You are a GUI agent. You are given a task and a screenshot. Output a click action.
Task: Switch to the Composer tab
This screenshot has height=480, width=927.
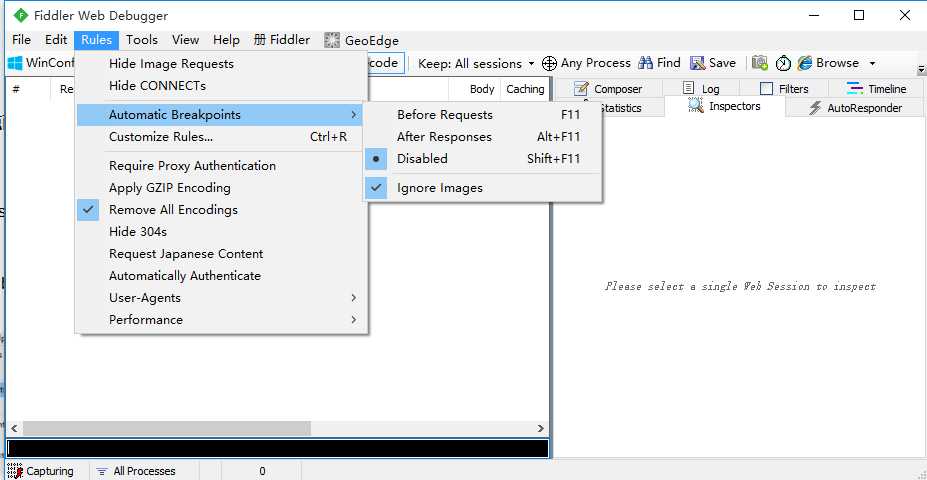coord(608,89)
